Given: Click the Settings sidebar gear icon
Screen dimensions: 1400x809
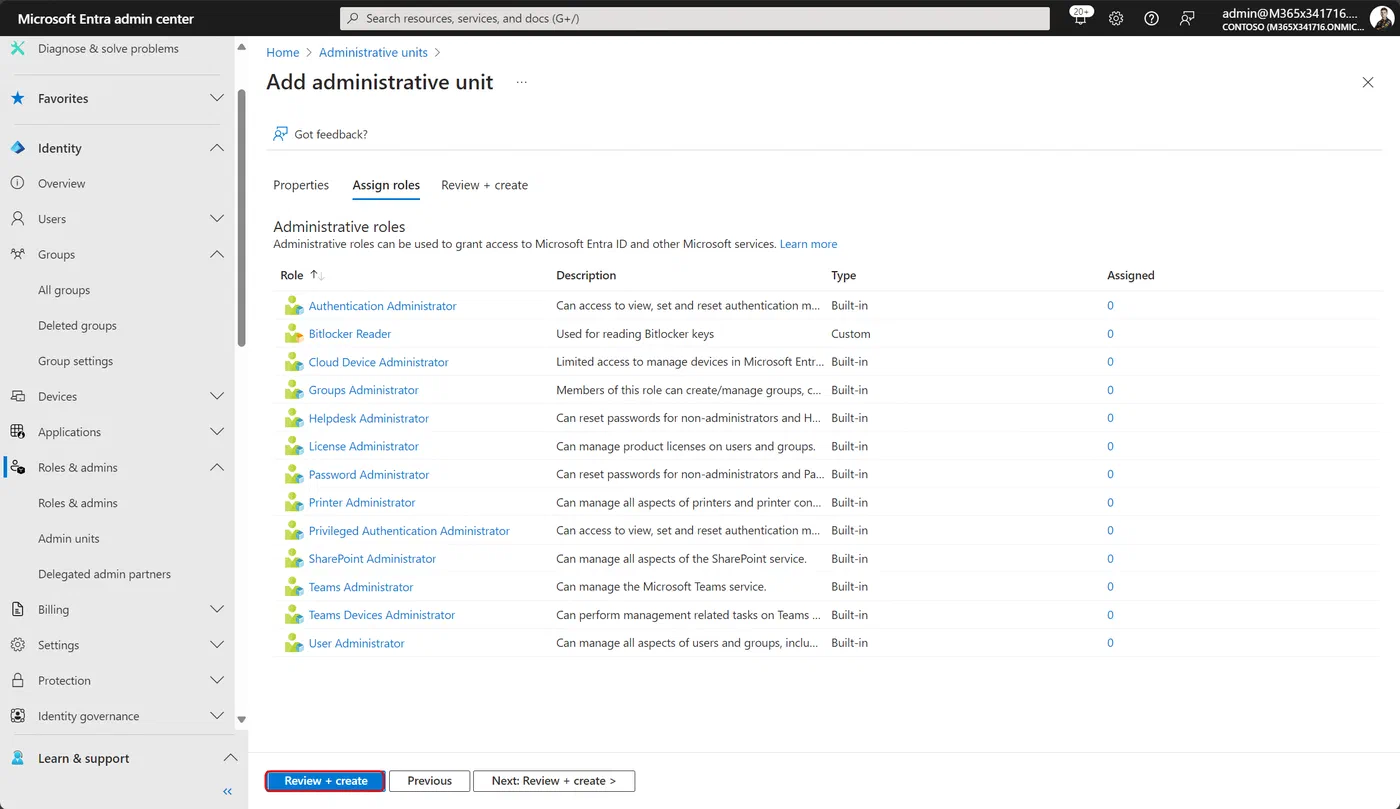Looking at the screenshot, I should click(18, 645).
